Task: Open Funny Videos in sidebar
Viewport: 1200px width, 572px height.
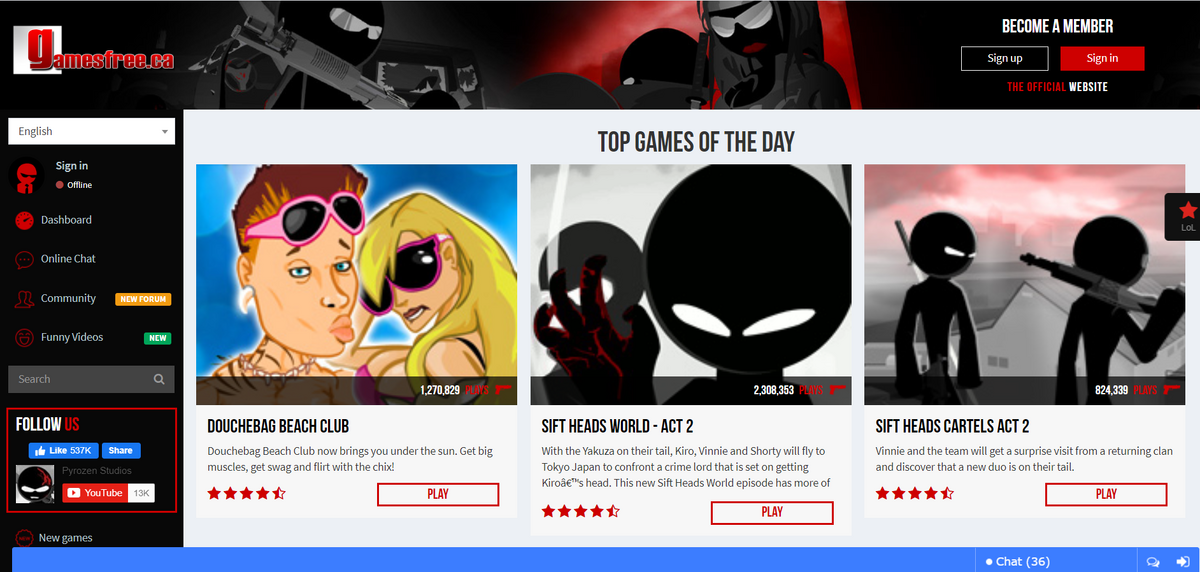Action: click(x=72, y=337)
